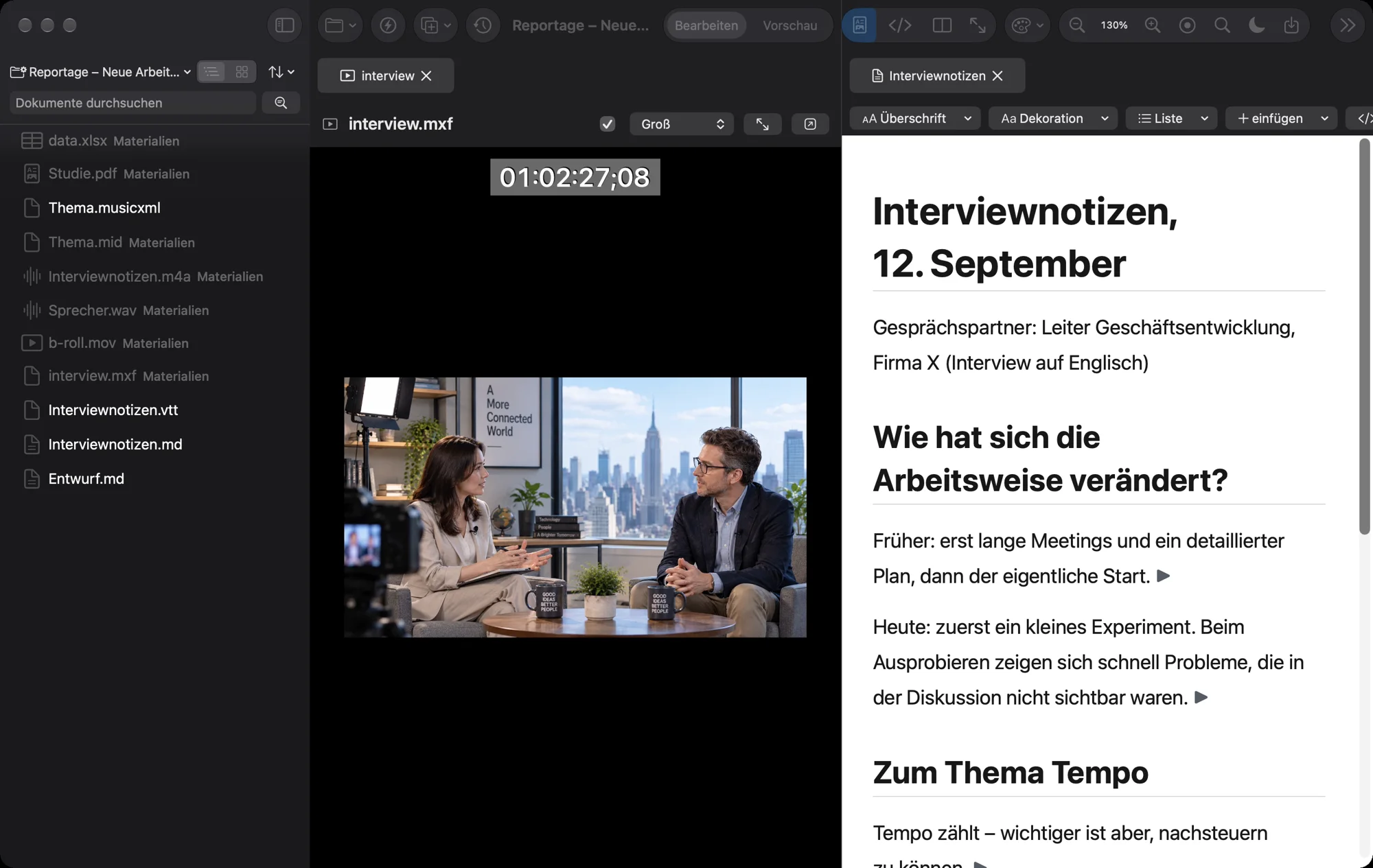Open the einfügen insert menu
The height and width of the screenshot is (868, 1373).
coord(1281,118)
